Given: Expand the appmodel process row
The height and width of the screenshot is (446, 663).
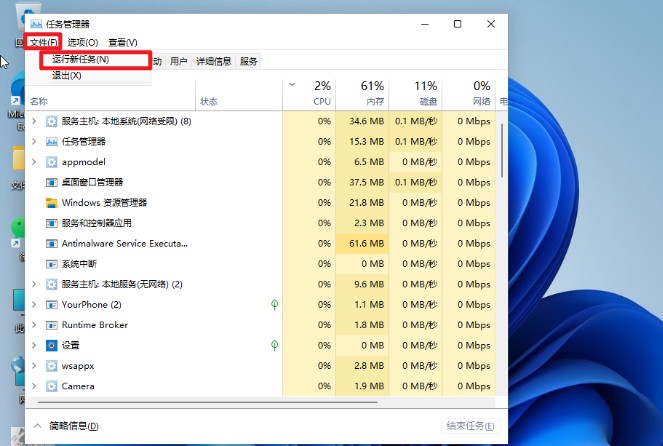Looking at the screenshot, I should coord(34,162).
